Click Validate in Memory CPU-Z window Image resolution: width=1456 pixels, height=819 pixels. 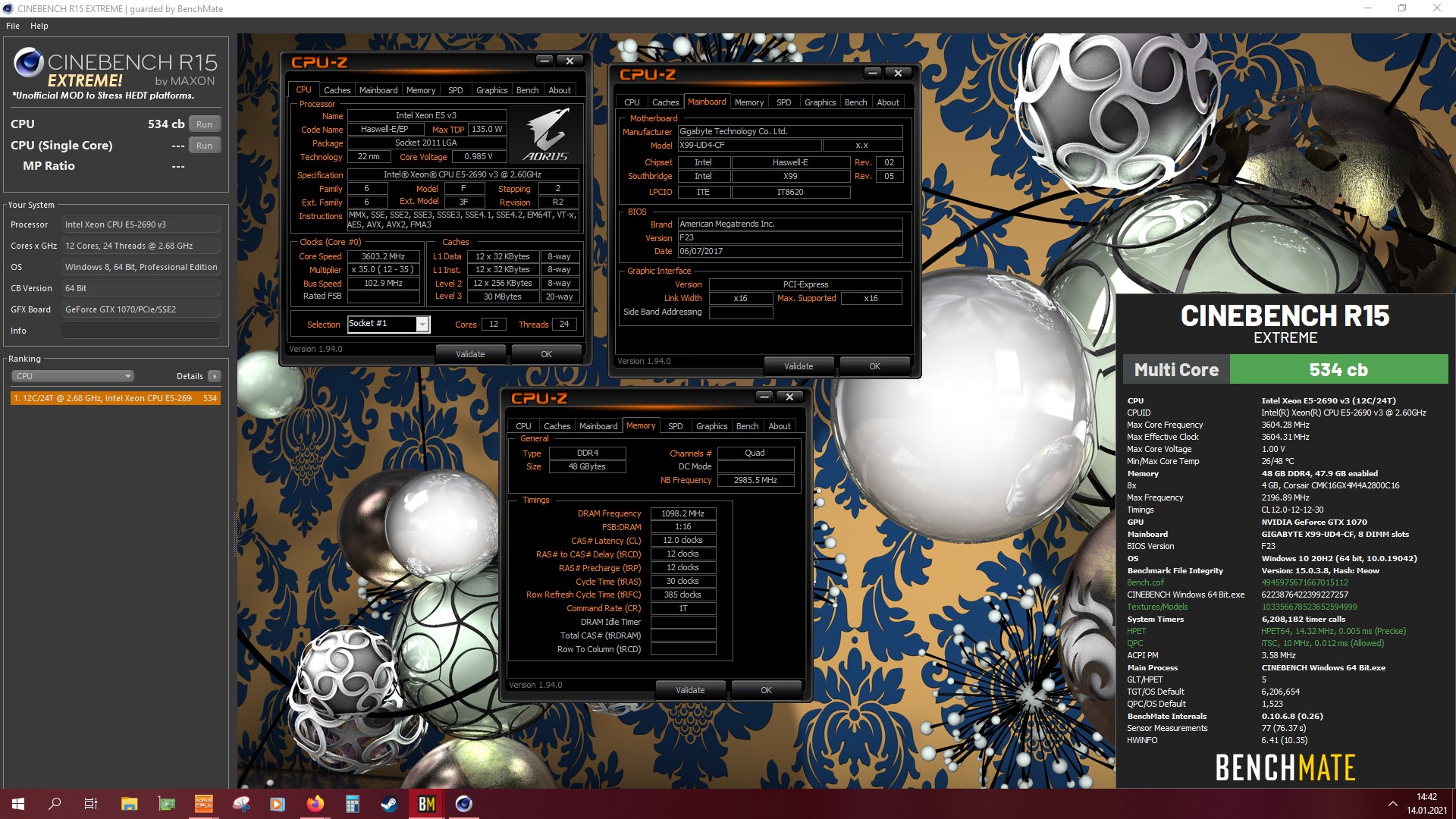[x=690, y=690]
